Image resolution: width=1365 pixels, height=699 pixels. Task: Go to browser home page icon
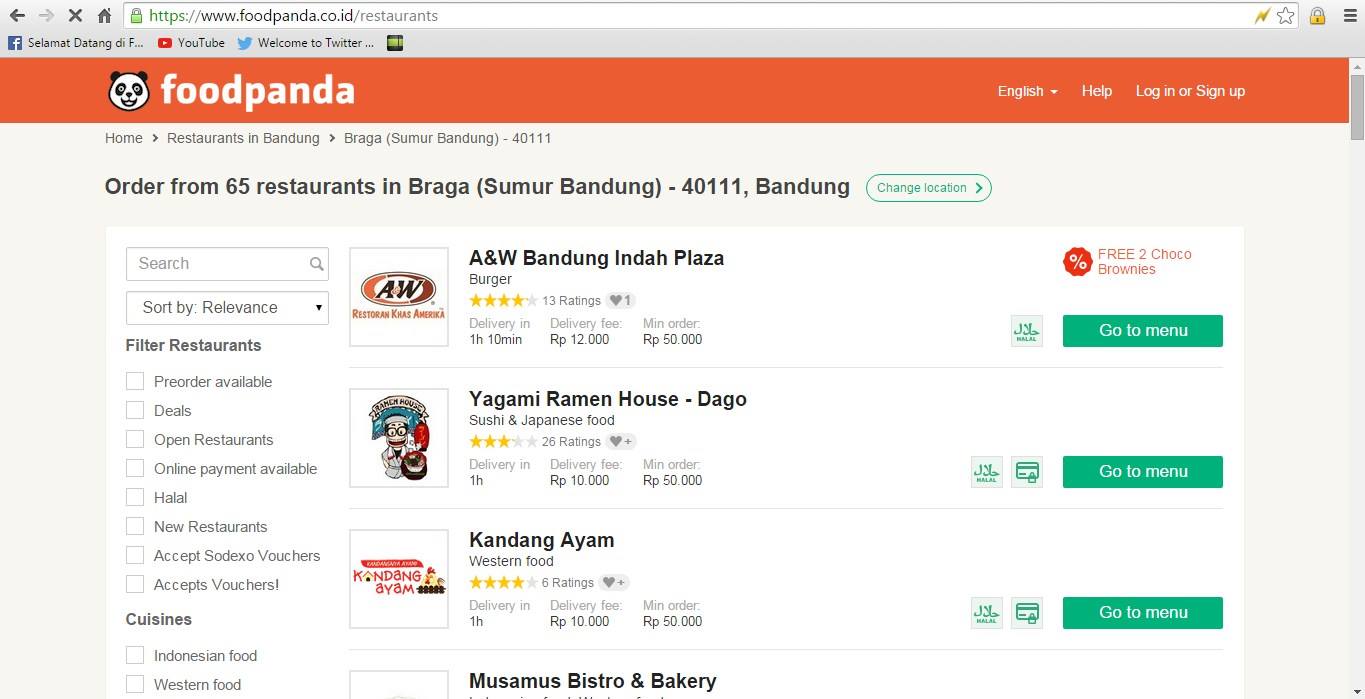104,15
